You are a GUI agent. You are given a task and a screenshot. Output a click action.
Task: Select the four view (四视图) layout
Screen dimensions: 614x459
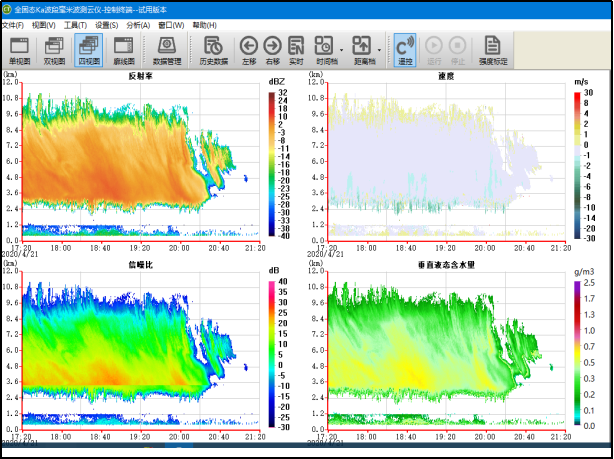(x=89, y=51)
